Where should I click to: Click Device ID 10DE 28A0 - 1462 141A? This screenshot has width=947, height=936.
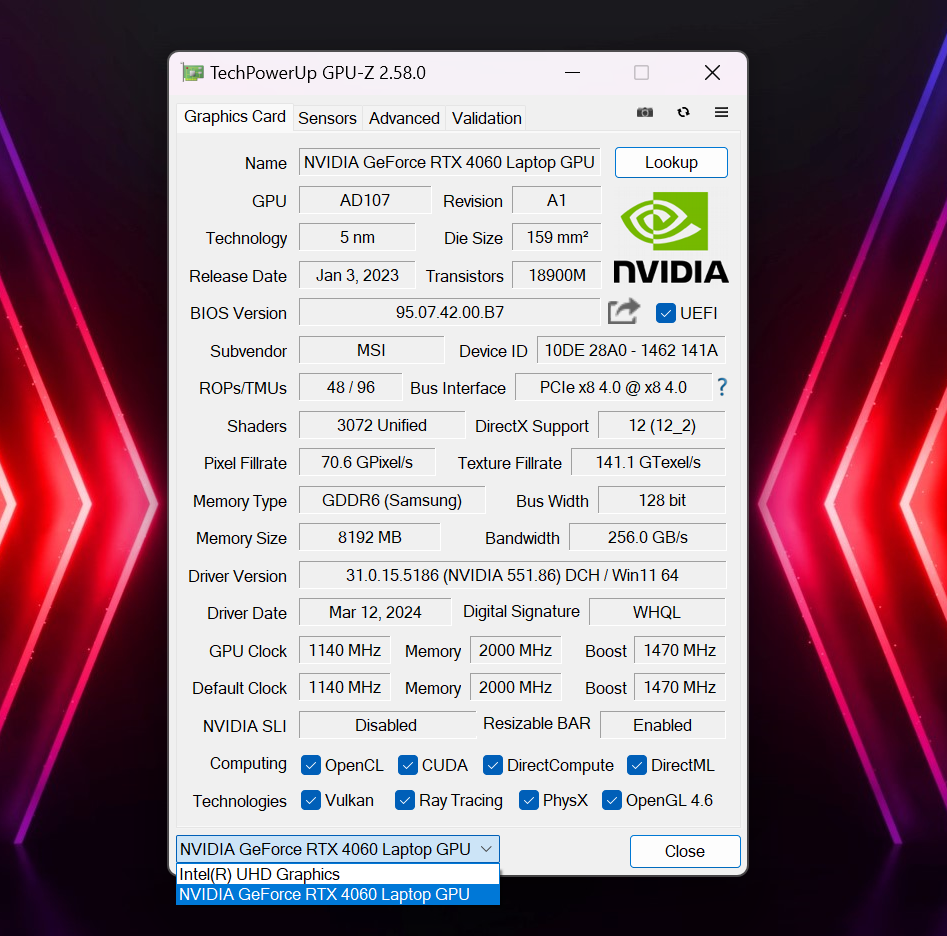(x=631, y=350)
